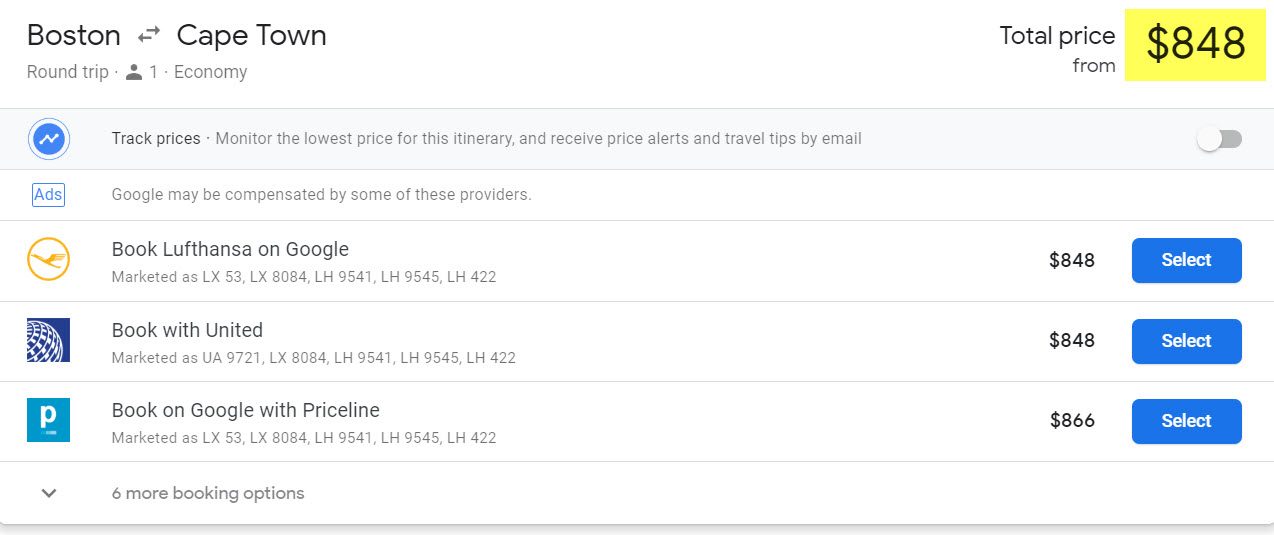Click the round-trip arrows between cities
The image size is (1274, 535).
[149, 36]
